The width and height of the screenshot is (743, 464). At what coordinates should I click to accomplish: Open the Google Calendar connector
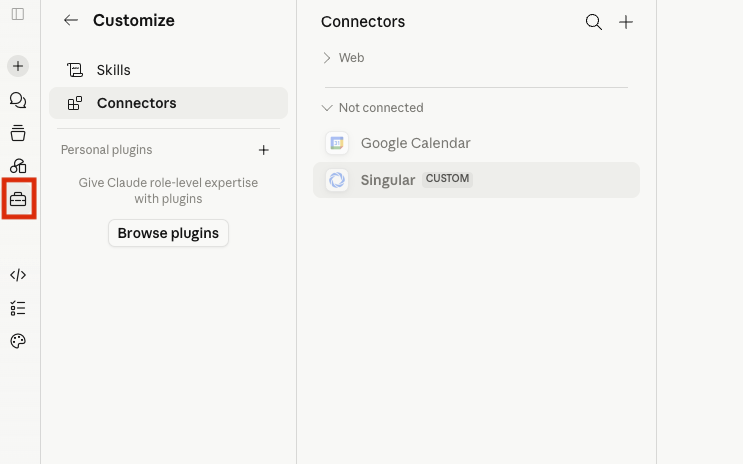(476, 143)
